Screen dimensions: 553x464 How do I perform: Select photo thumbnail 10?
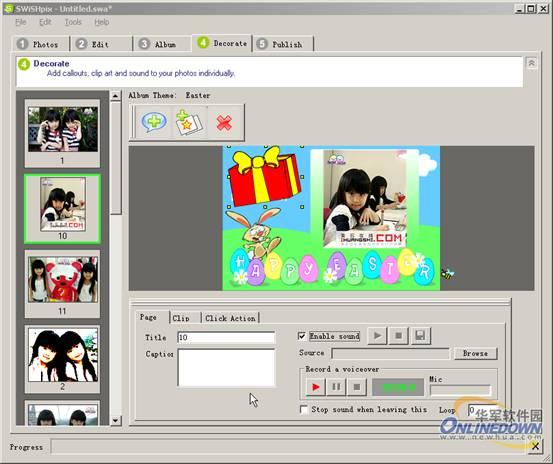point(62,208)
